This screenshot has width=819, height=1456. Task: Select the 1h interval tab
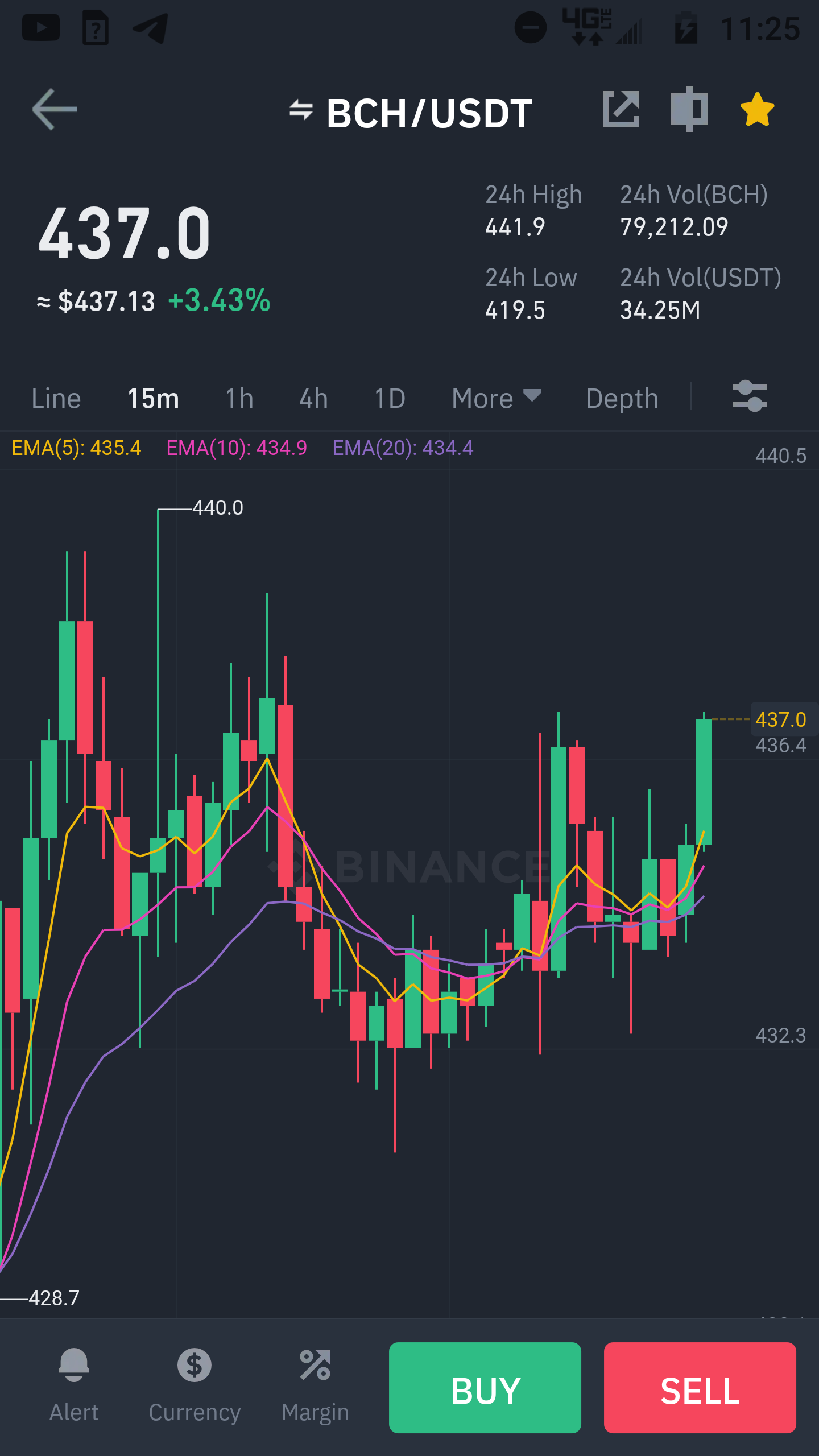tap(239, 398)
